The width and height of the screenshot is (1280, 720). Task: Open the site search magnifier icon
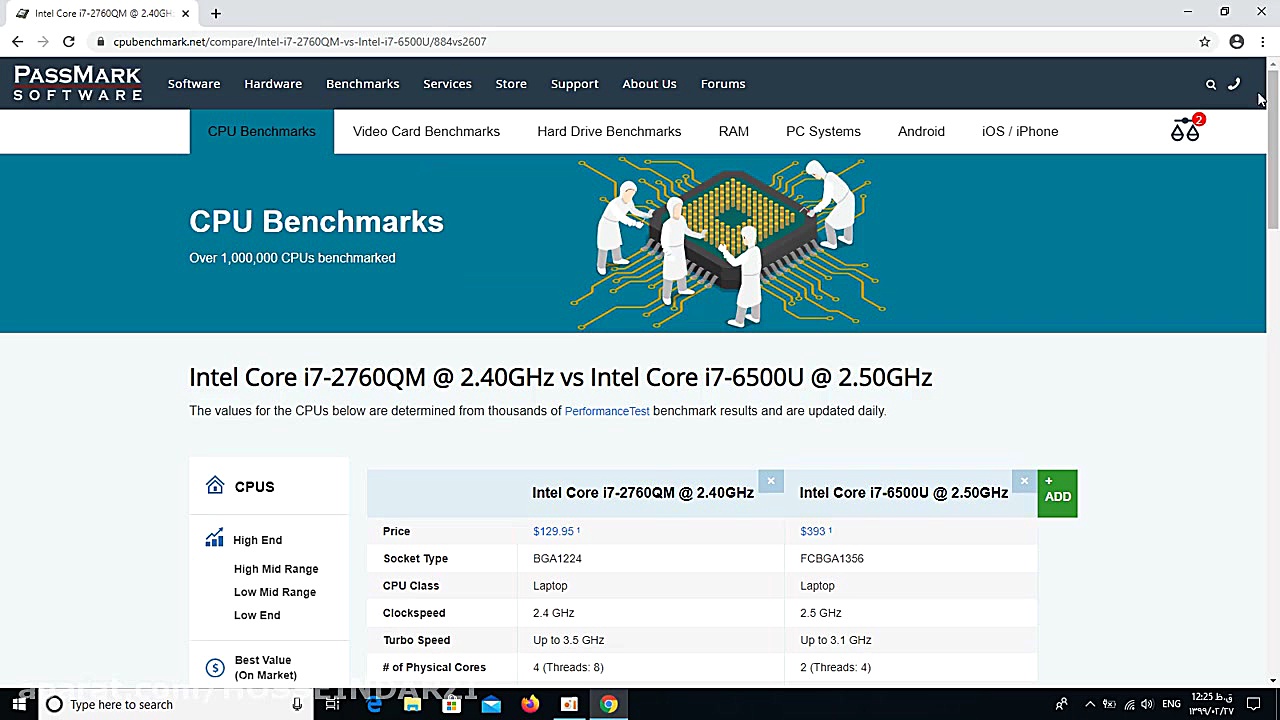point(1210,85)
